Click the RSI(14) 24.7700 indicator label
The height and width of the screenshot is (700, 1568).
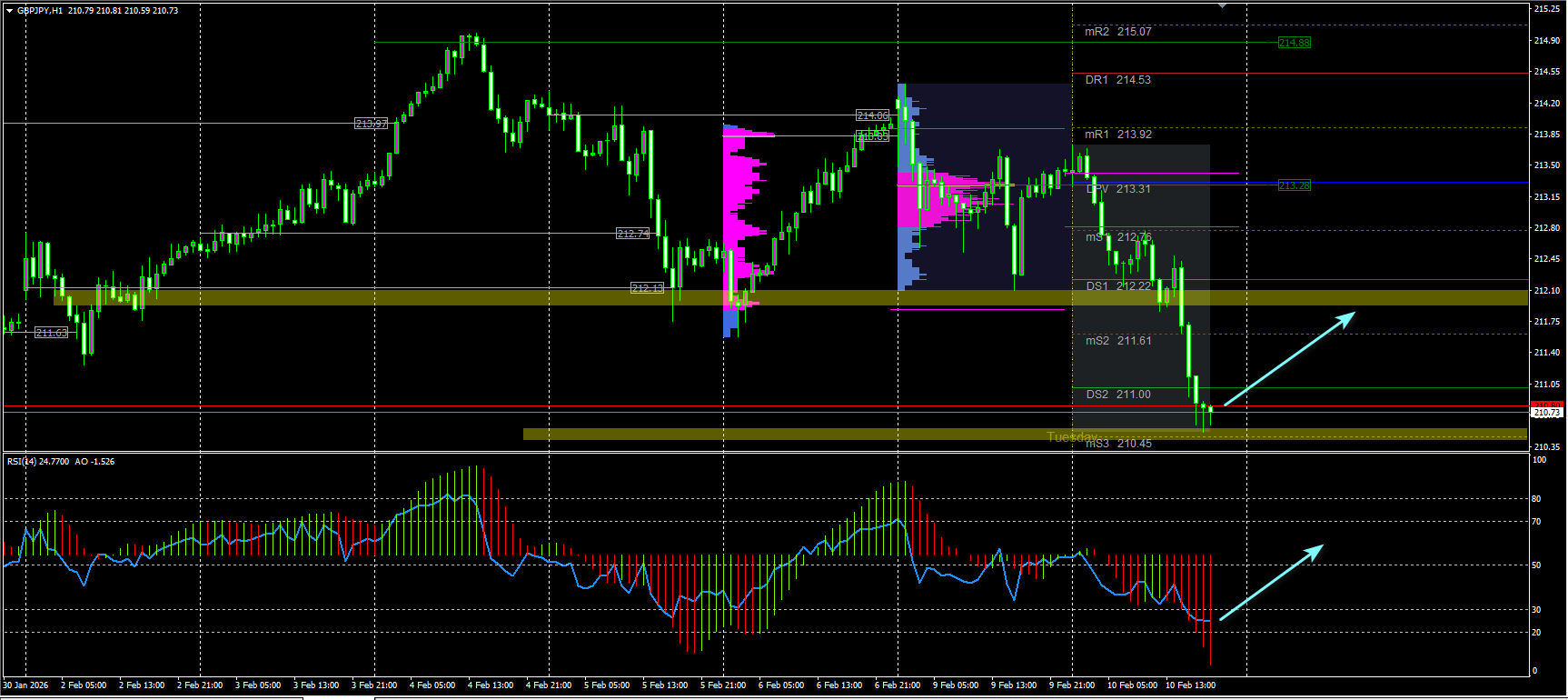[x=38, y=462]
